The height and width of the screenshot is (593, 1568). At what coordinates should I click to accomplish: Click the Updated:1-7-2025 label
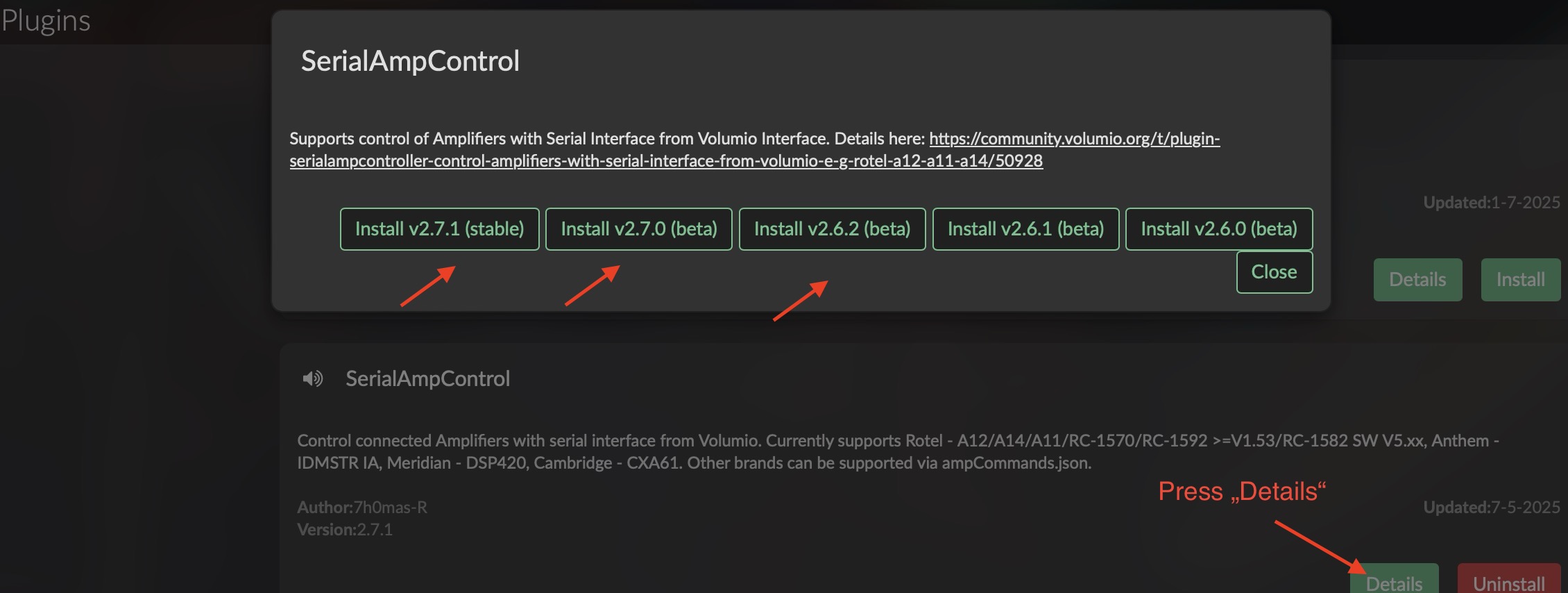1492,203
